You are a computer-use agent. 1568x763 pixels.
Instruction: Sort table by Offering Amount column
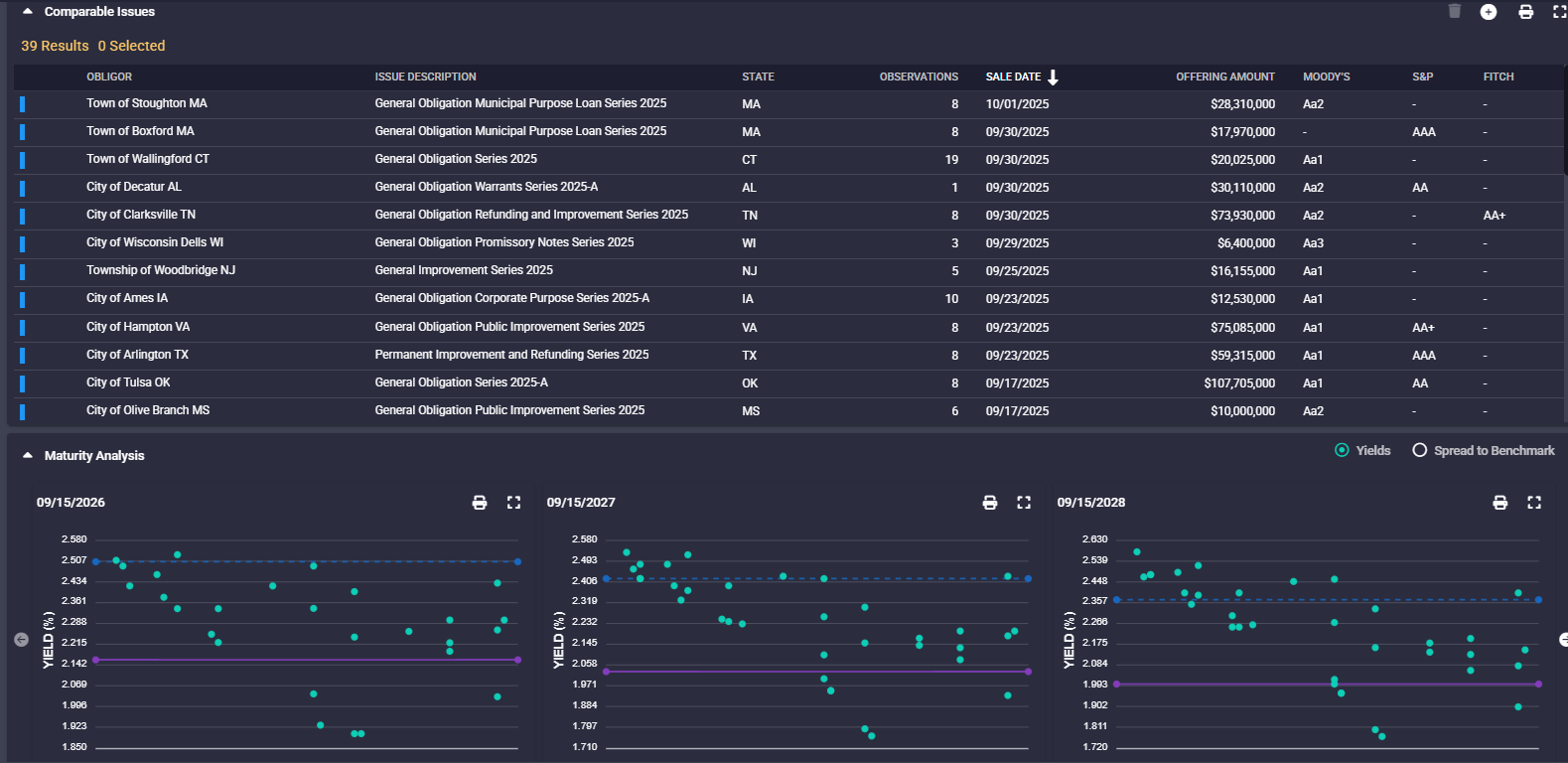coord(1224,76)
